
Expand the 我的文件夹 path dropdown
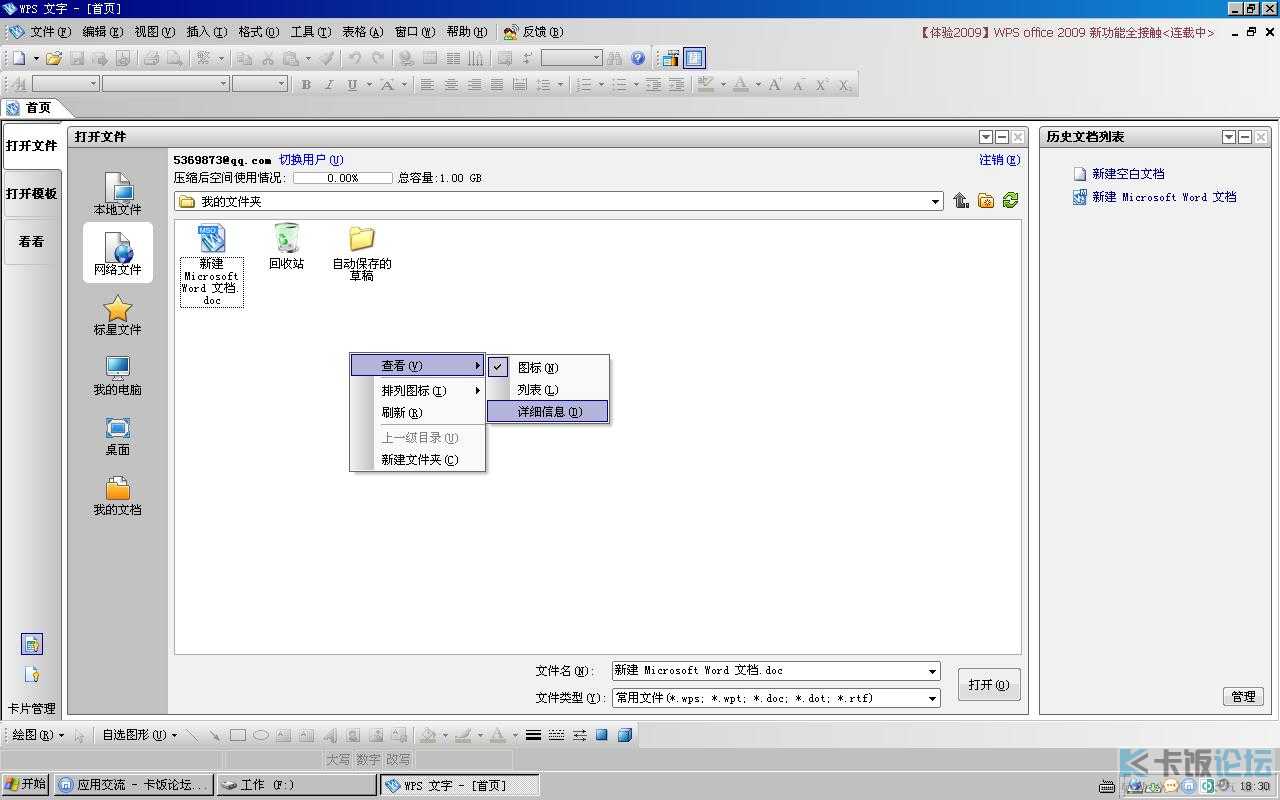tap(936, 202)
